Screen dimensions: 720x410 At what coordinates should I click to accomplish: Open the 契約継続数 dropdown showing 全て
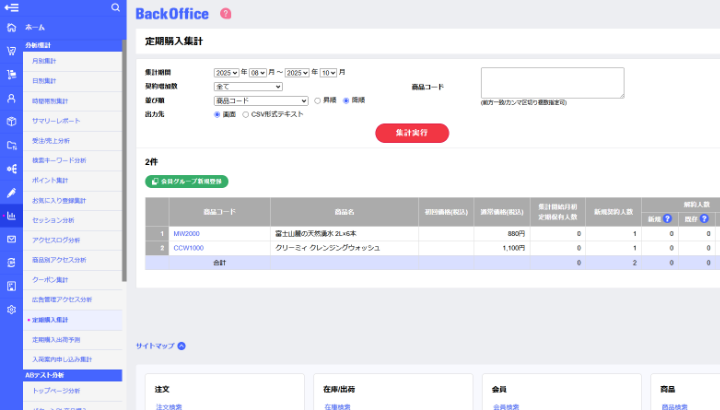coord(248,87)
